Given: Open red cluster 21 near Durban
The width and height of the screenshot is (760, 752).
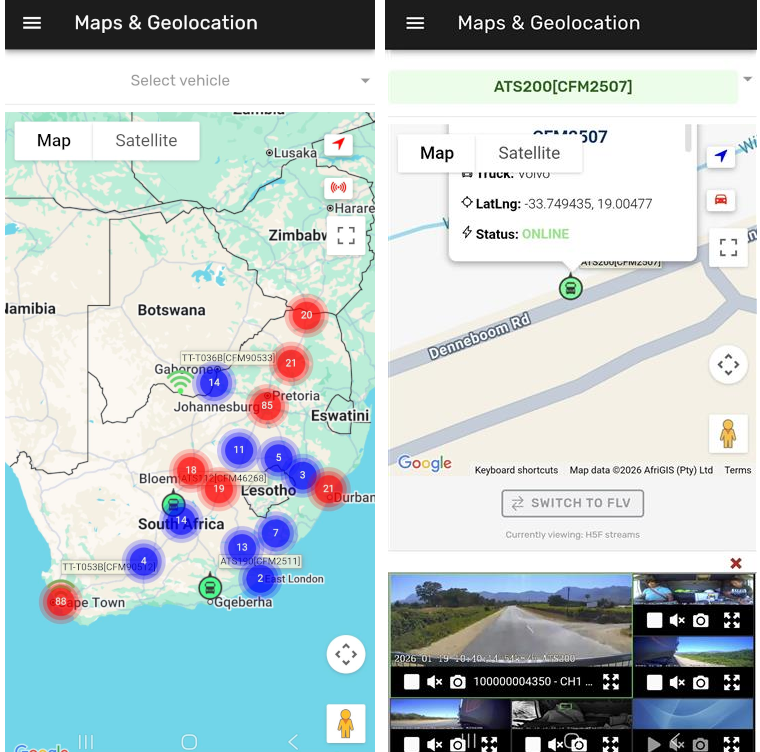Looking at the screenshot, I should (329, 488).
